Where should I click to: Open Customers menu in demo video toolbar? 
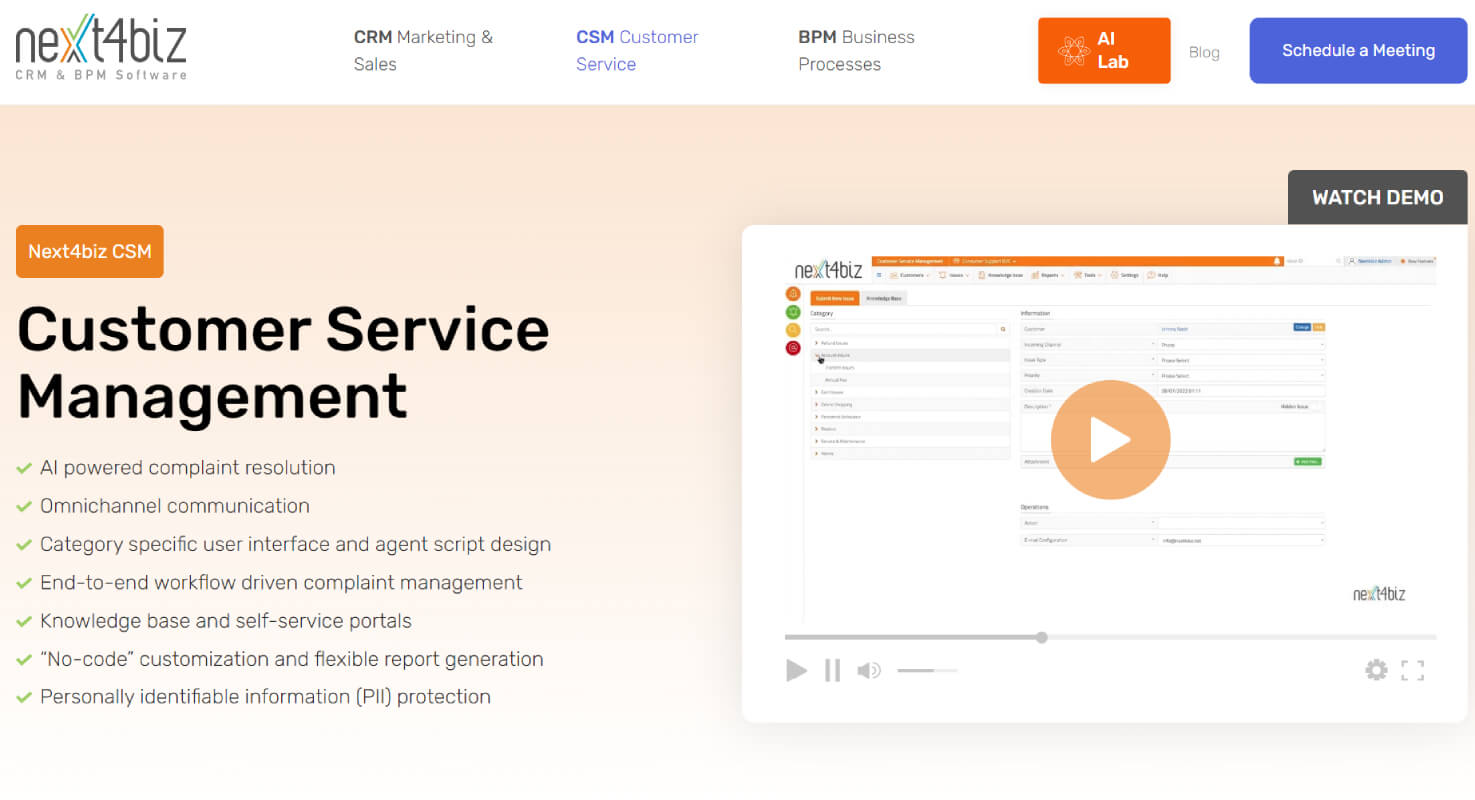point(910,275)
